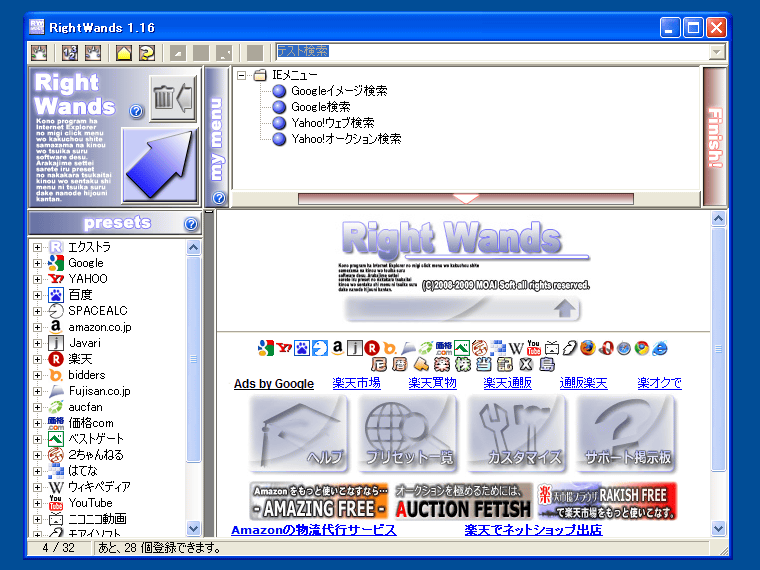
Task: Expand the YouTube preset node
Action: [37, 503]
